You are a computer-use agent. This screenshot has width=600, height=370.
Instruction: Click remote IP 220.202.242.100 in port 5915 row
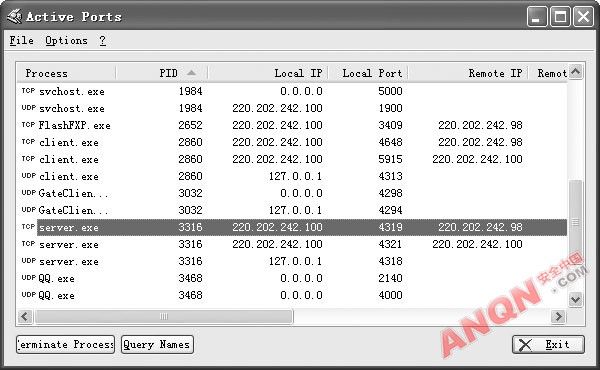click(477, 159)
